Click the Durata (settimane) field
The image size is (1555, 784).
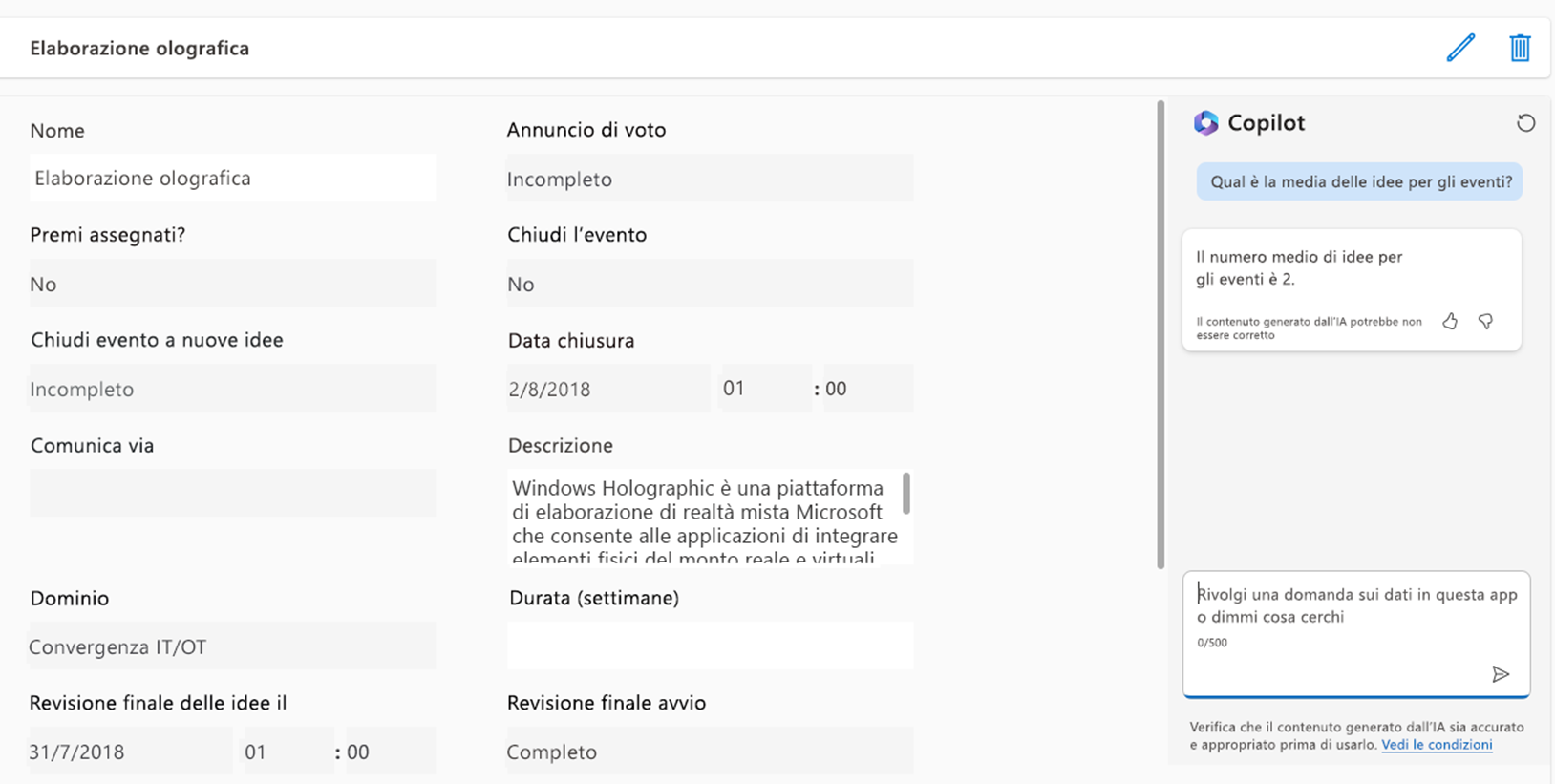(x=710, y=646)
